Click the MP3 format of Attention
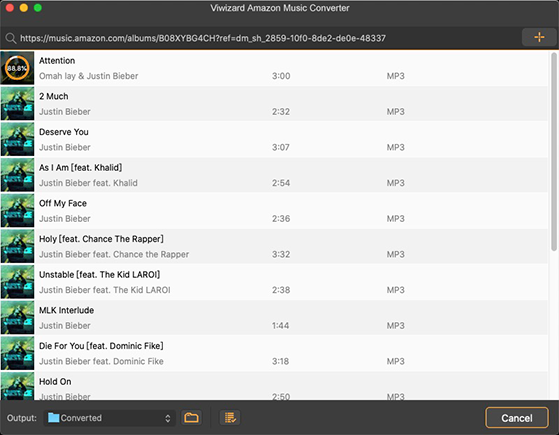559x435 pixels. point(396,76)
